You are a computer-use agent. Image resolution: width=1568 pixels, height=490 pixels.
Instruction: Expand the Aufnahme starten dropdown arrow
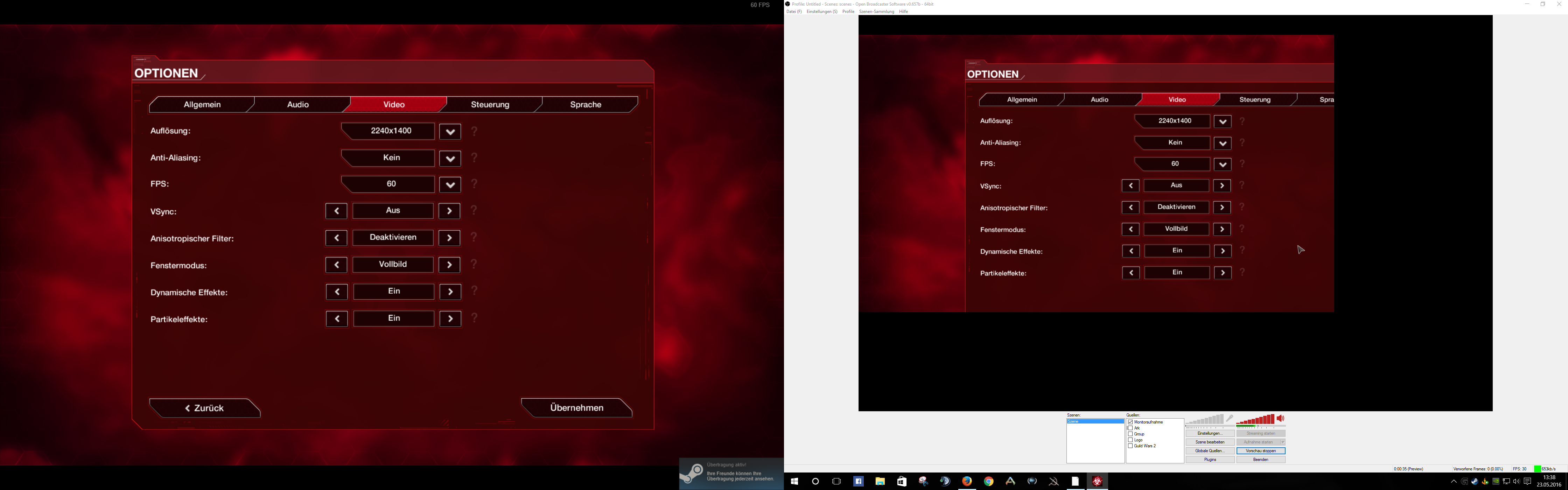[x=1282, y=442]
